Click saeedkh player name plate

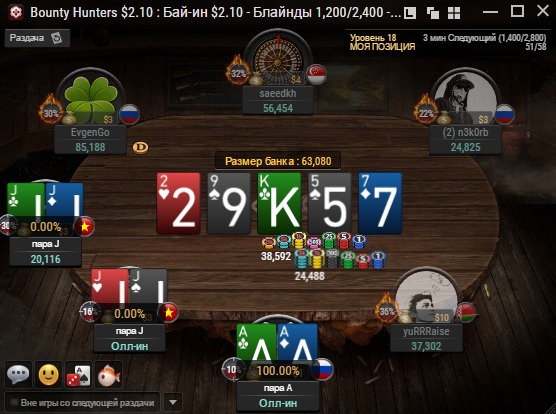pyautogui.click(x=278, y=100)
